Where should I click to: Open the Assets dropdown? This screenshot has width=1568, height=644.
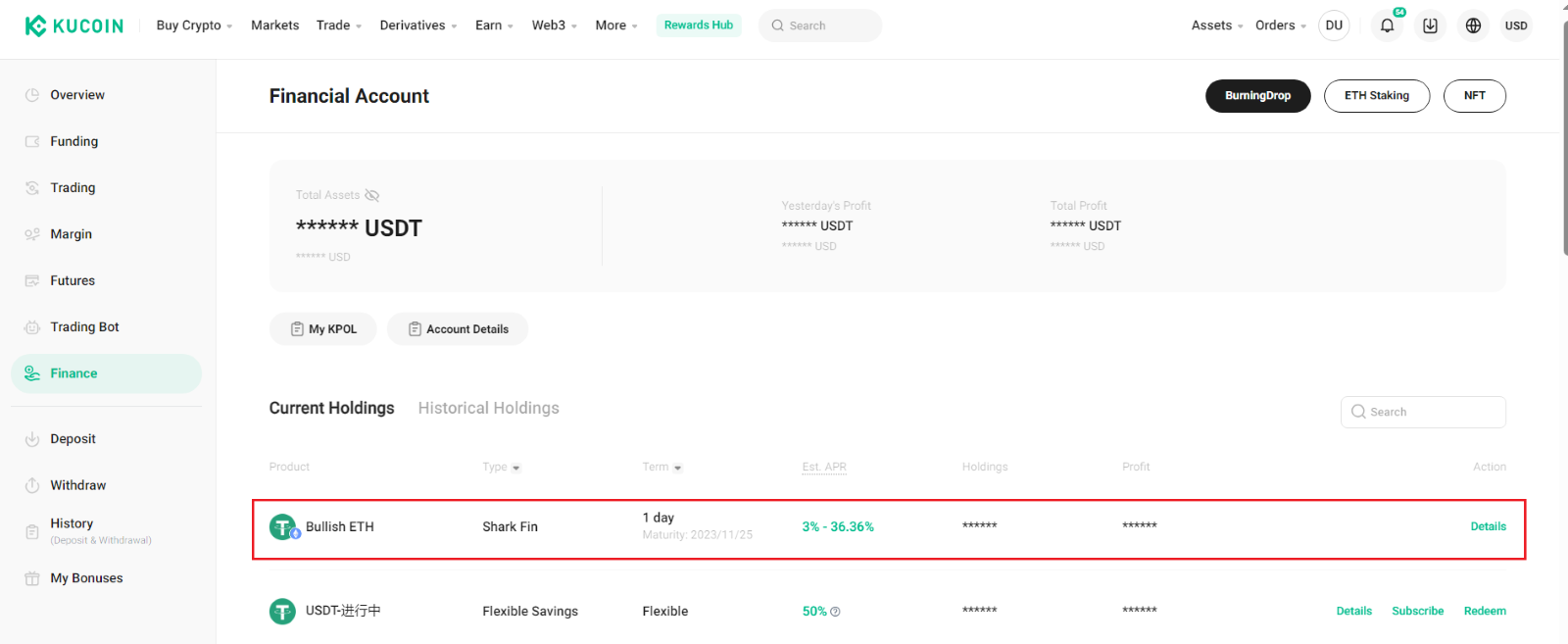pos(1217,25)
